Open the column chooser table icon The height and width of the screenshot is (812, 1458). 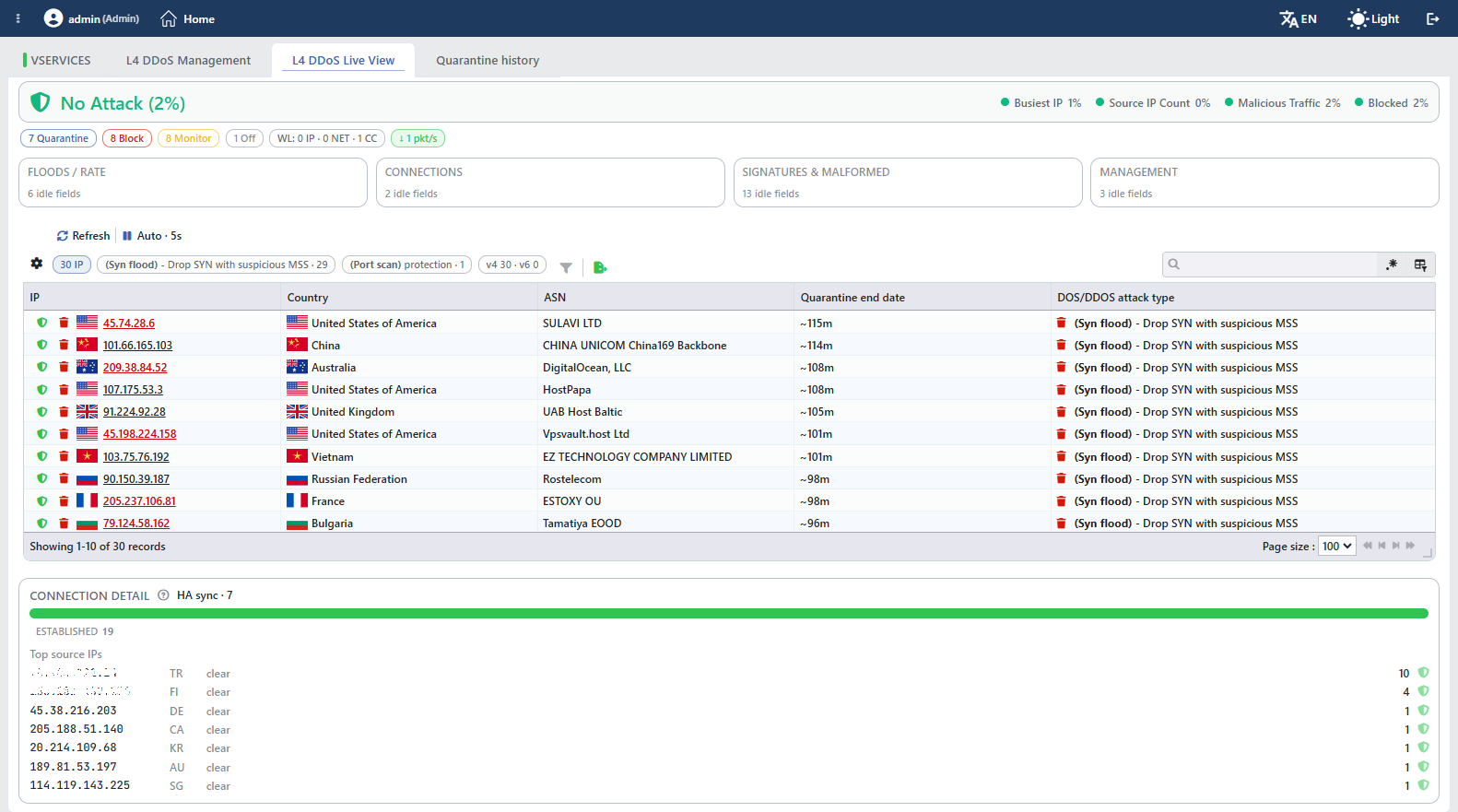pos(1420,265)
